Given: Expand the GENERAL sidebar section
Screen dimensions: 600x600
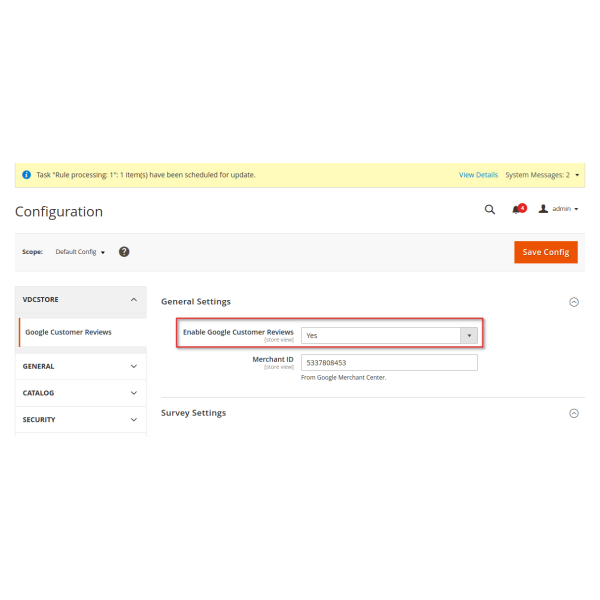Looking at the screenshot, I should point(134,366).
